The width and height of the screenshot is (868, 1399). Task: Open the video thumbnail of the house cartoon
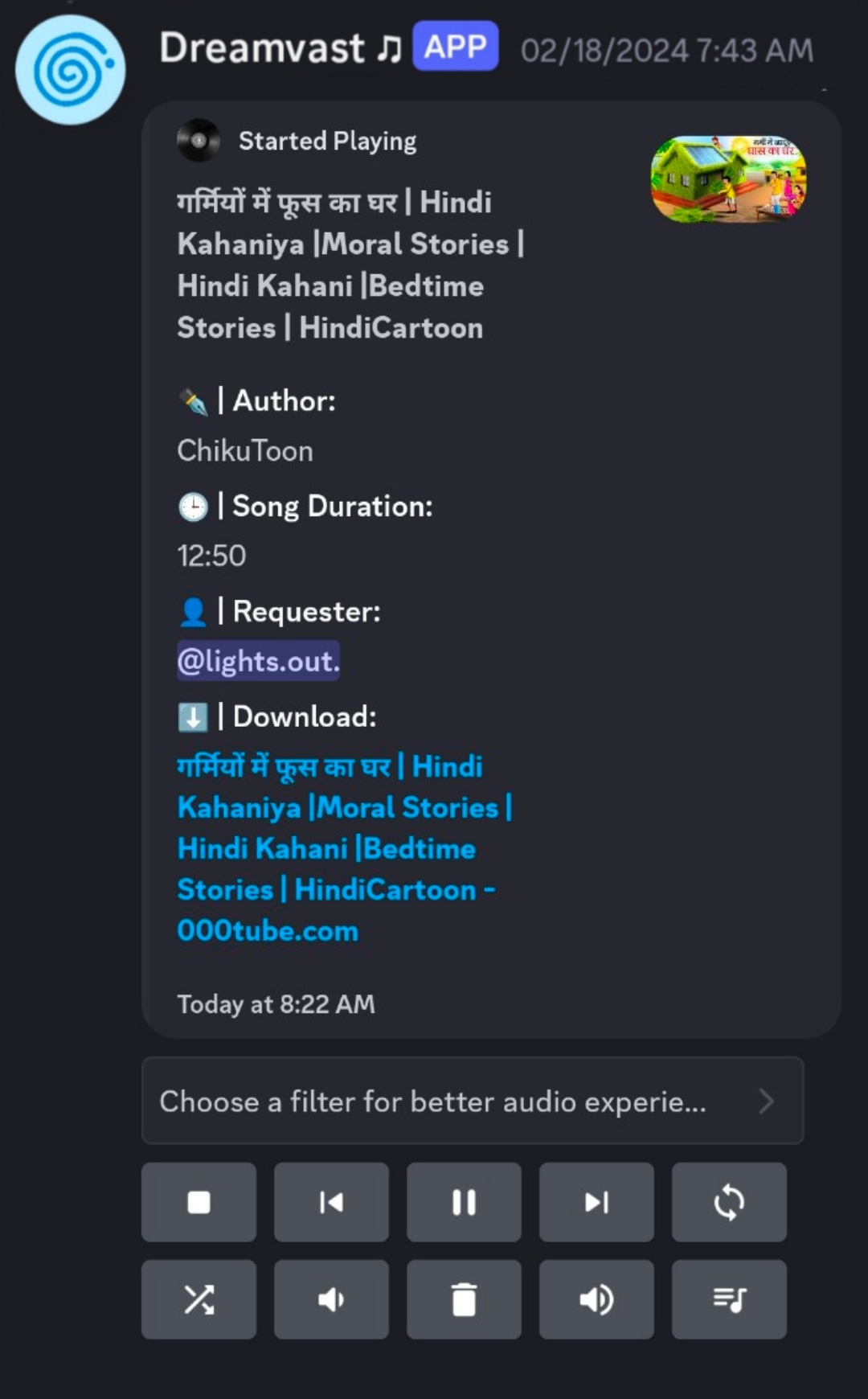point(728,178)
